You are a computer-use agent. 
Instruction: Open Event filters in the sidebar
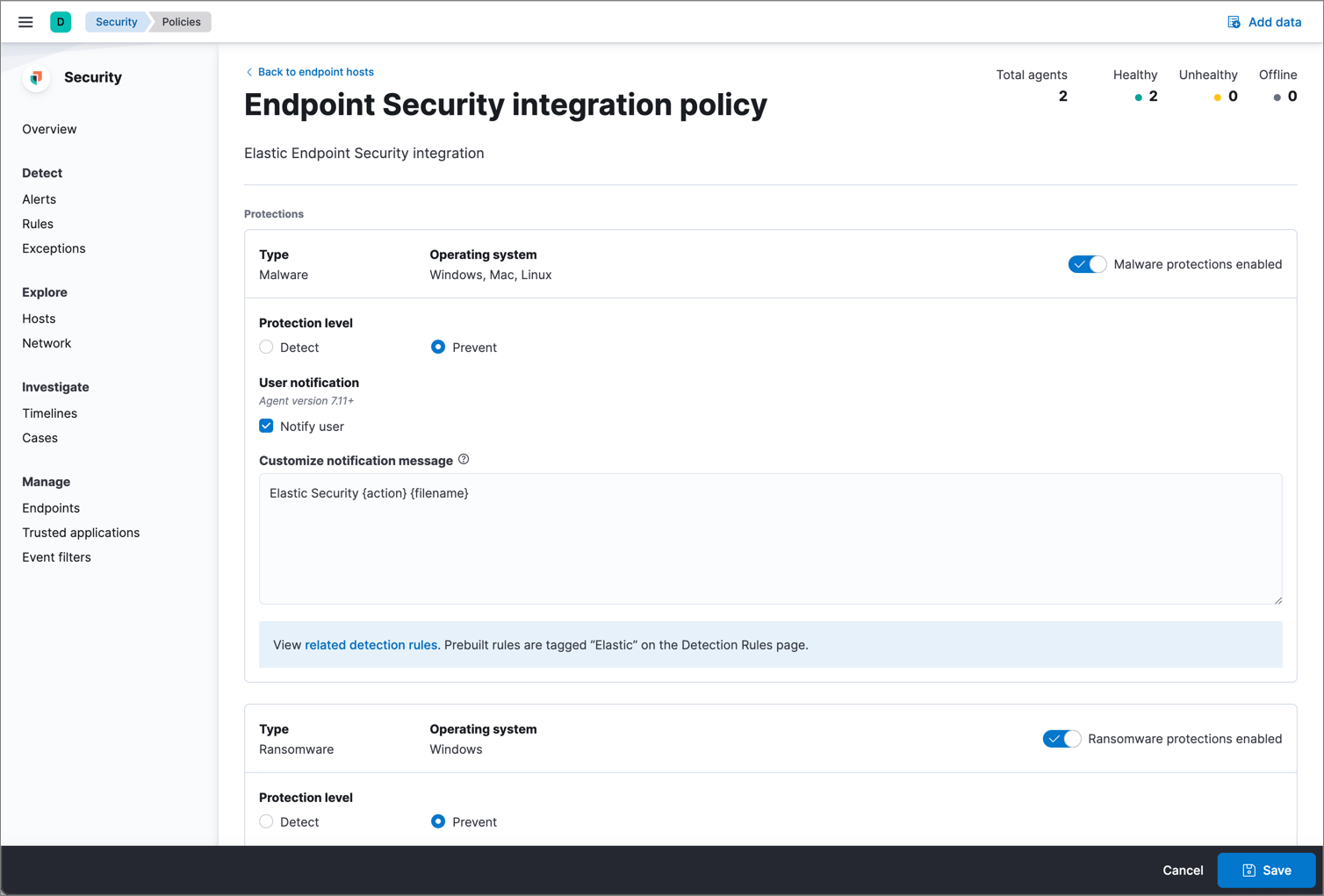[x=56, y=557]
